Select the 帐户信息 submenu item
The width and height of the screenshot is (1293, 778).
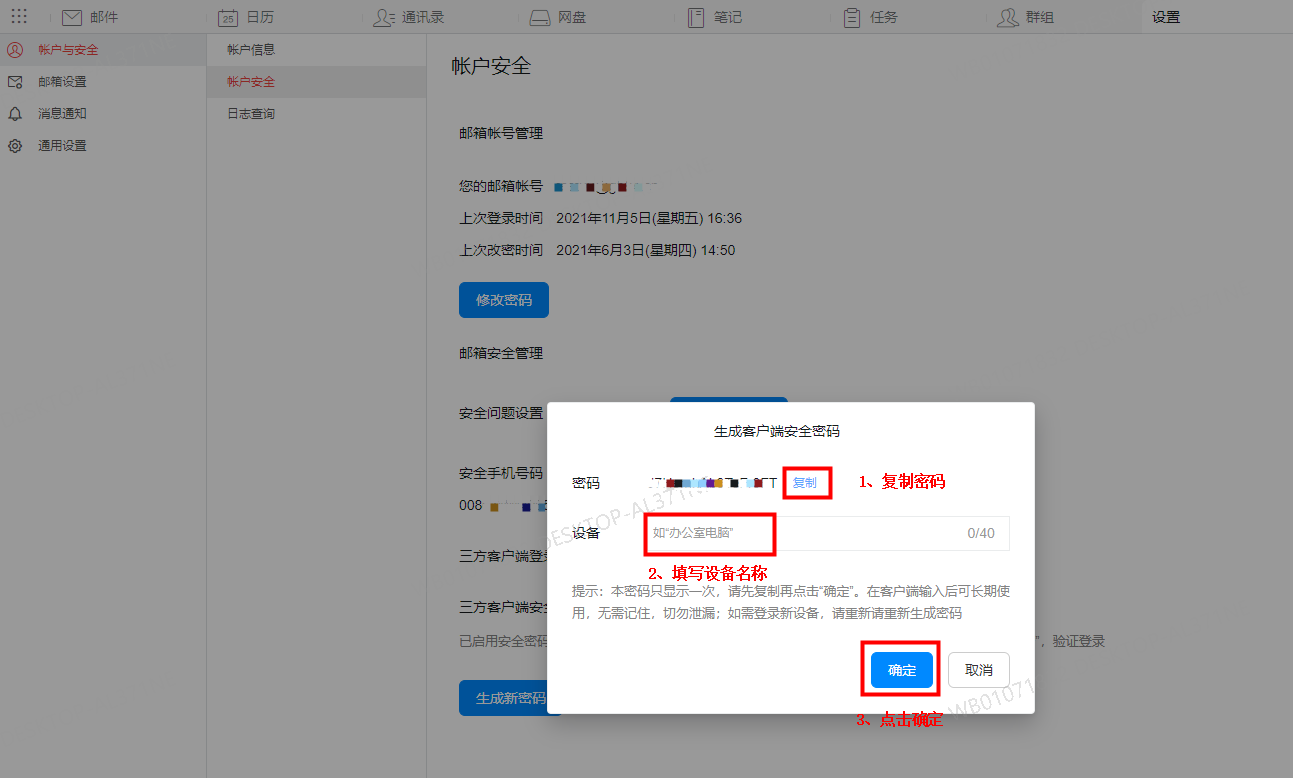click(x=251, y=50)
